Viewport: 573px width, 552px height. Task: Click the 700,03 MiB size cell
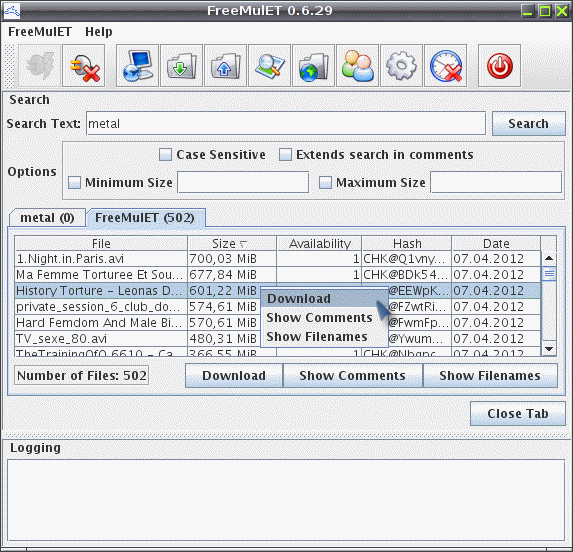pos(232,259)
